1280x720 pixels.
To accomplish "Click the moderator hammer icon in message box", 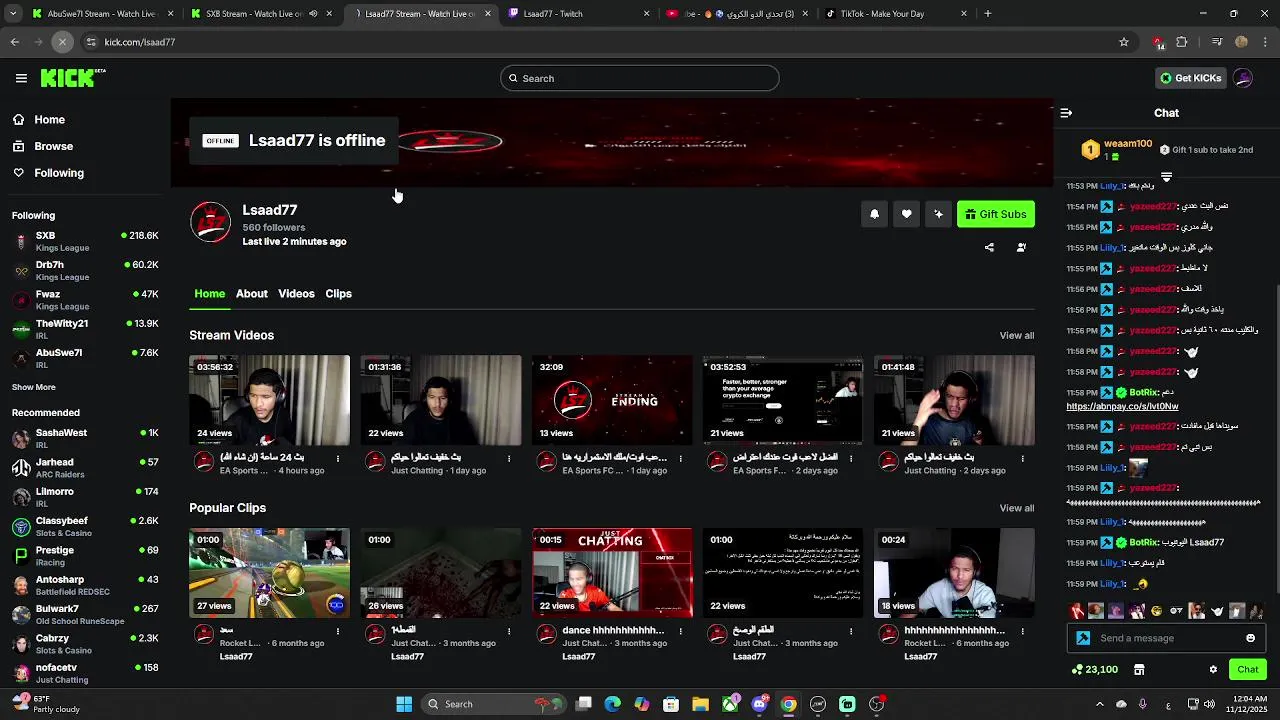I will [x=1083, y=638].
